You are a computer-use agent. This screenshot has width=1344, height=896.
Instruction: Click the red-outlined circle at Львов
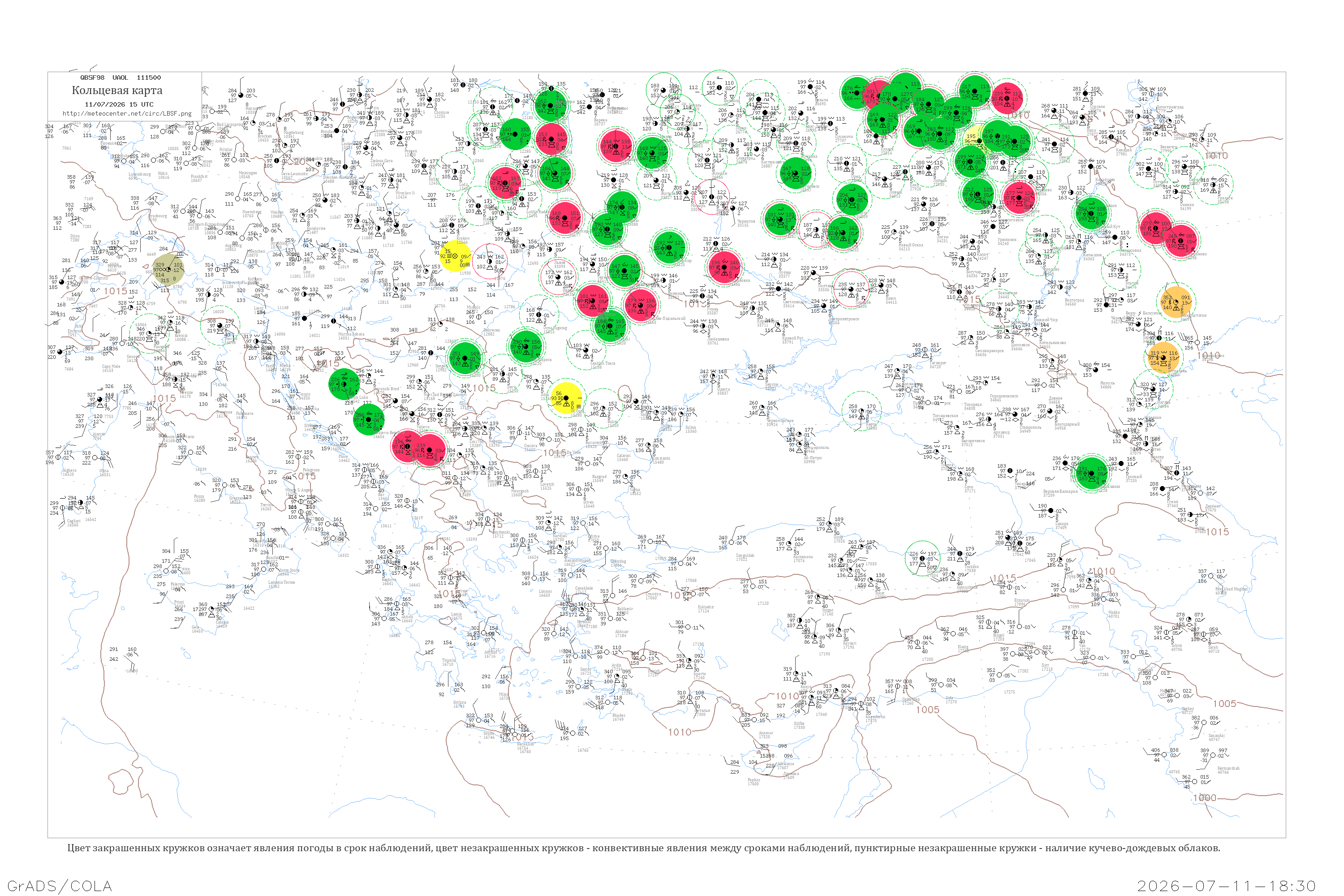point(558,277)
